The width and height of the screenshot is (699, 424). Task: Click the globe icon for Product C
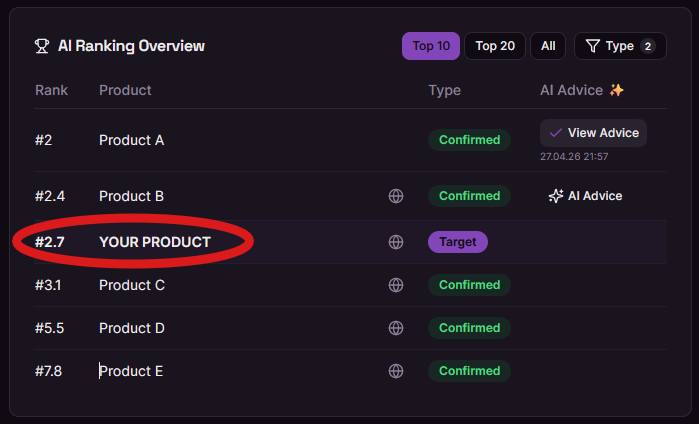[x=396, y=285]
